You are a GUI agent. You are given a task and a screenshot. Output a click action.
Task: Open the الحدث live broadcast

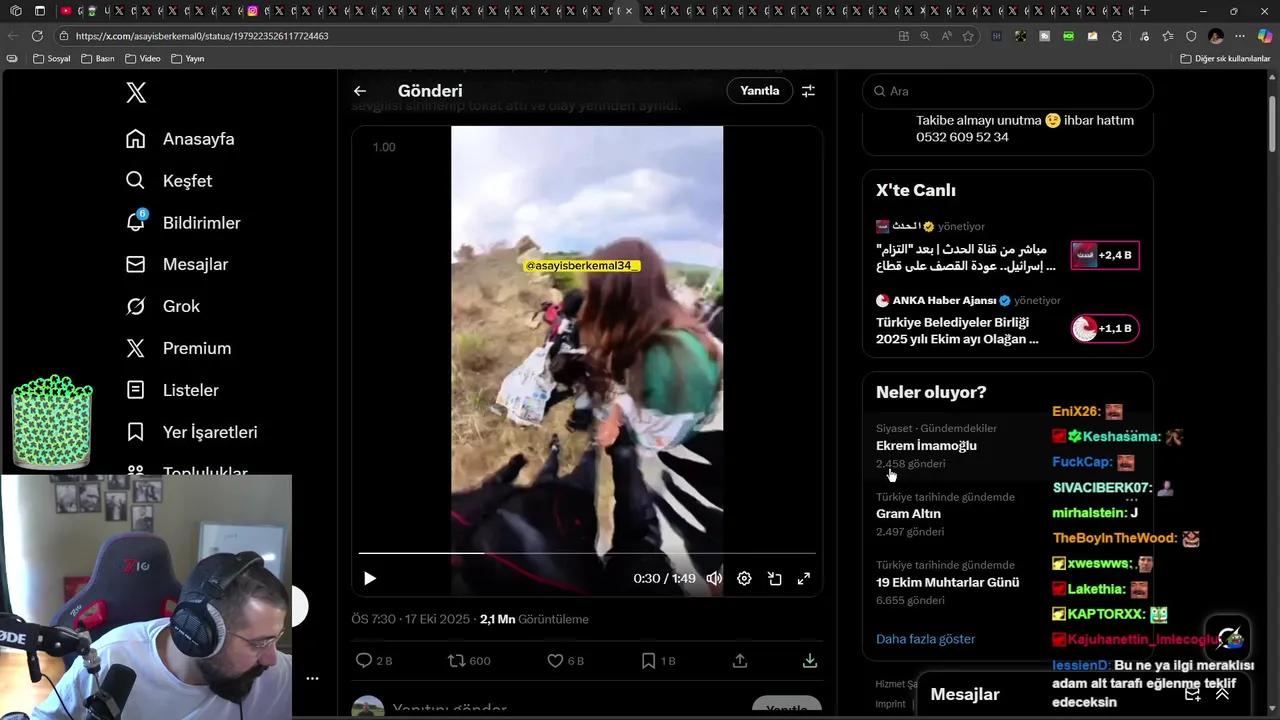pyautogui.click(x=1007, y=249)
